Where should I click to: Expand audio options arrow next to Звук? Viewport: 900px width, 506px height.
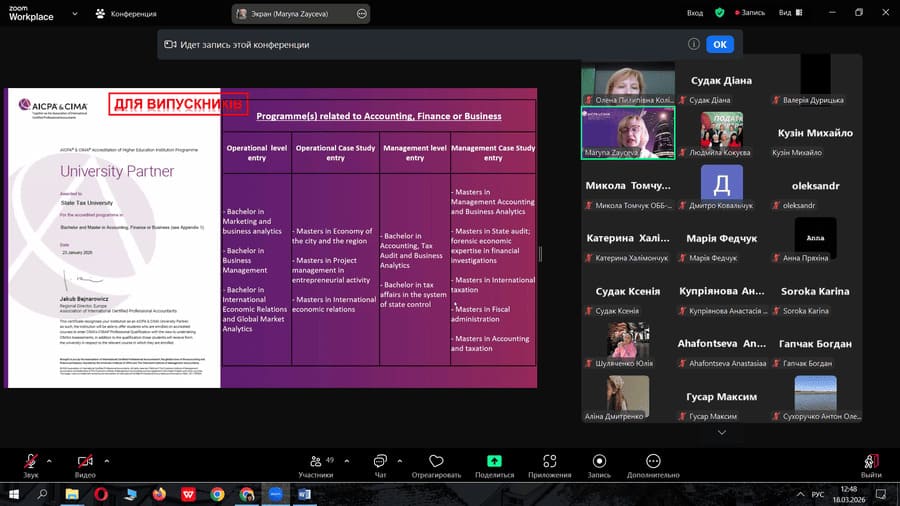(49, 461)
